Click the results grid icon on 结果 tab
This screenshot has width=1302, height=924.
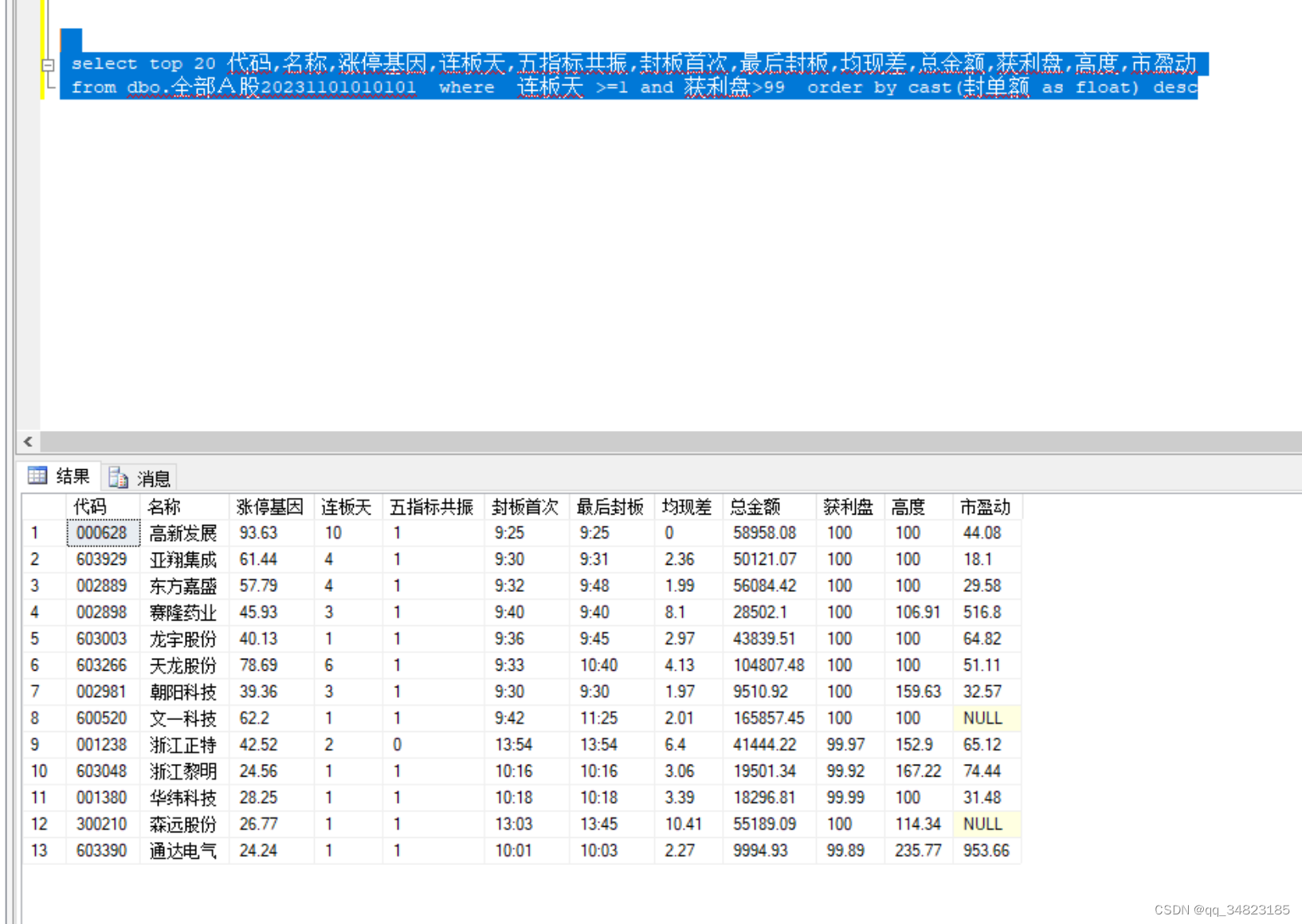click(x=37, y=476)
